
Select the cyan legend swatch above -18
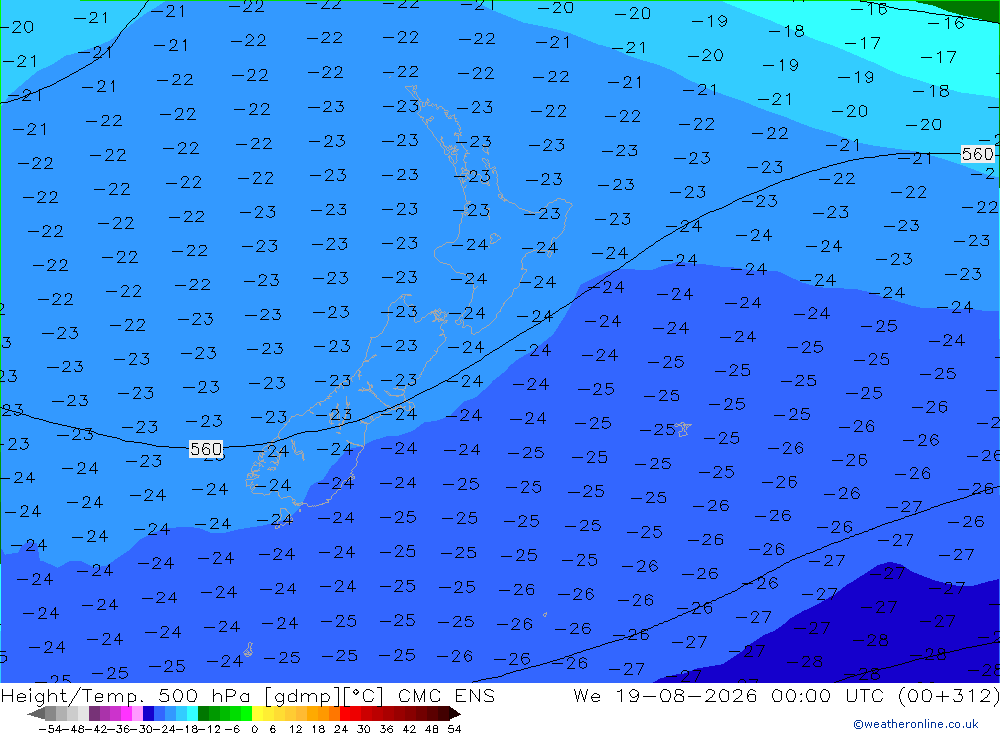pos(192,713)
